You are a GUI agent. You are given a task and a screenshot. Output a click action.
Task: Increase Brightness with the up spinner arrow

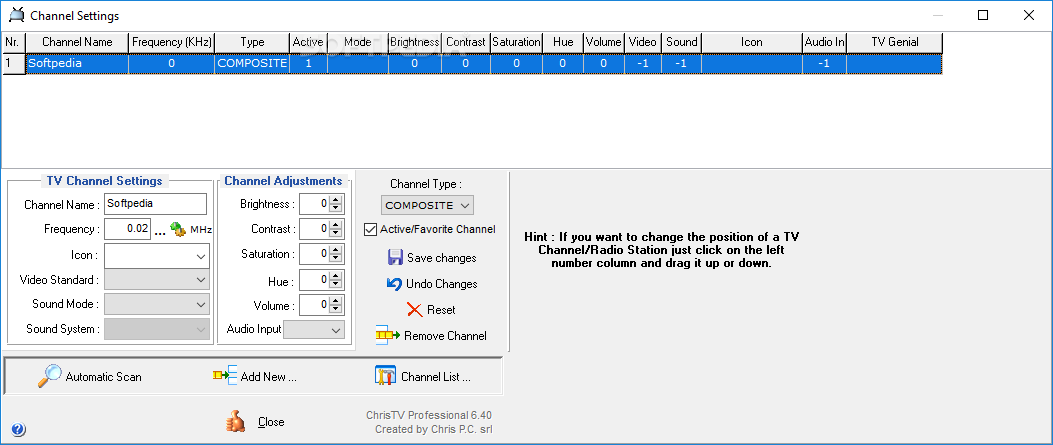[336, 199]
